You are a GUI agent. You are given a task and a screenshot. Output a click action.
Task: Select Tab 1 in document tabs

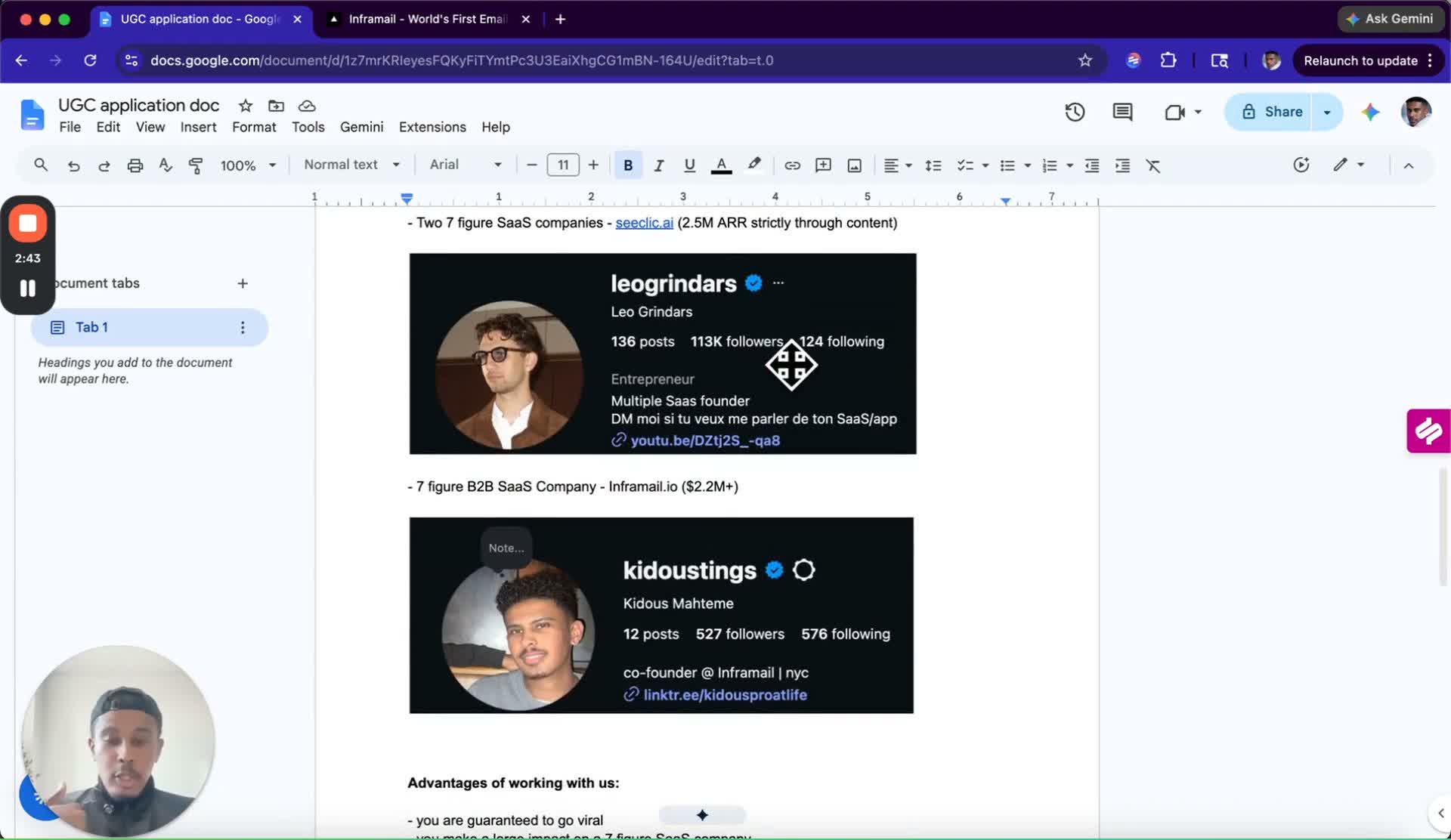[150, 327]
